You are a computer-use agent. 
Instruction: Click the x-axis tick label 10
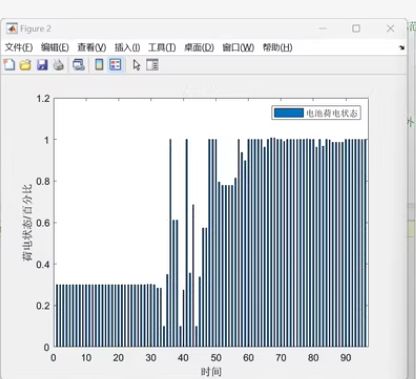(86, 358)
